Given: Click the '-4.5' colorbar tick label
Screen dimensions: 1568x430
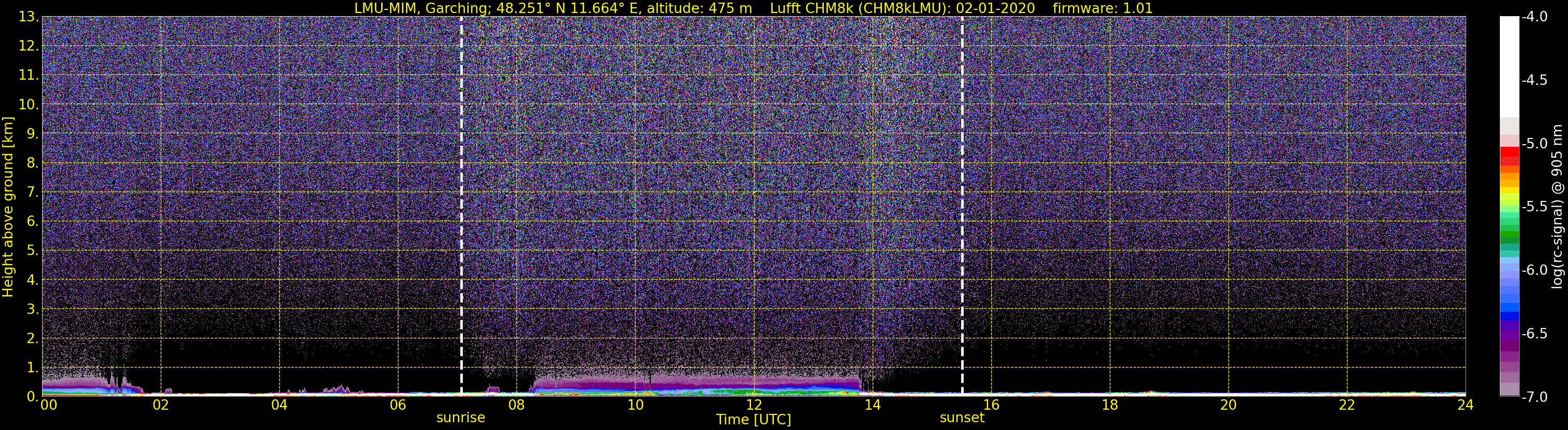Looking at the screenshot, I should tap(1534, 80).
